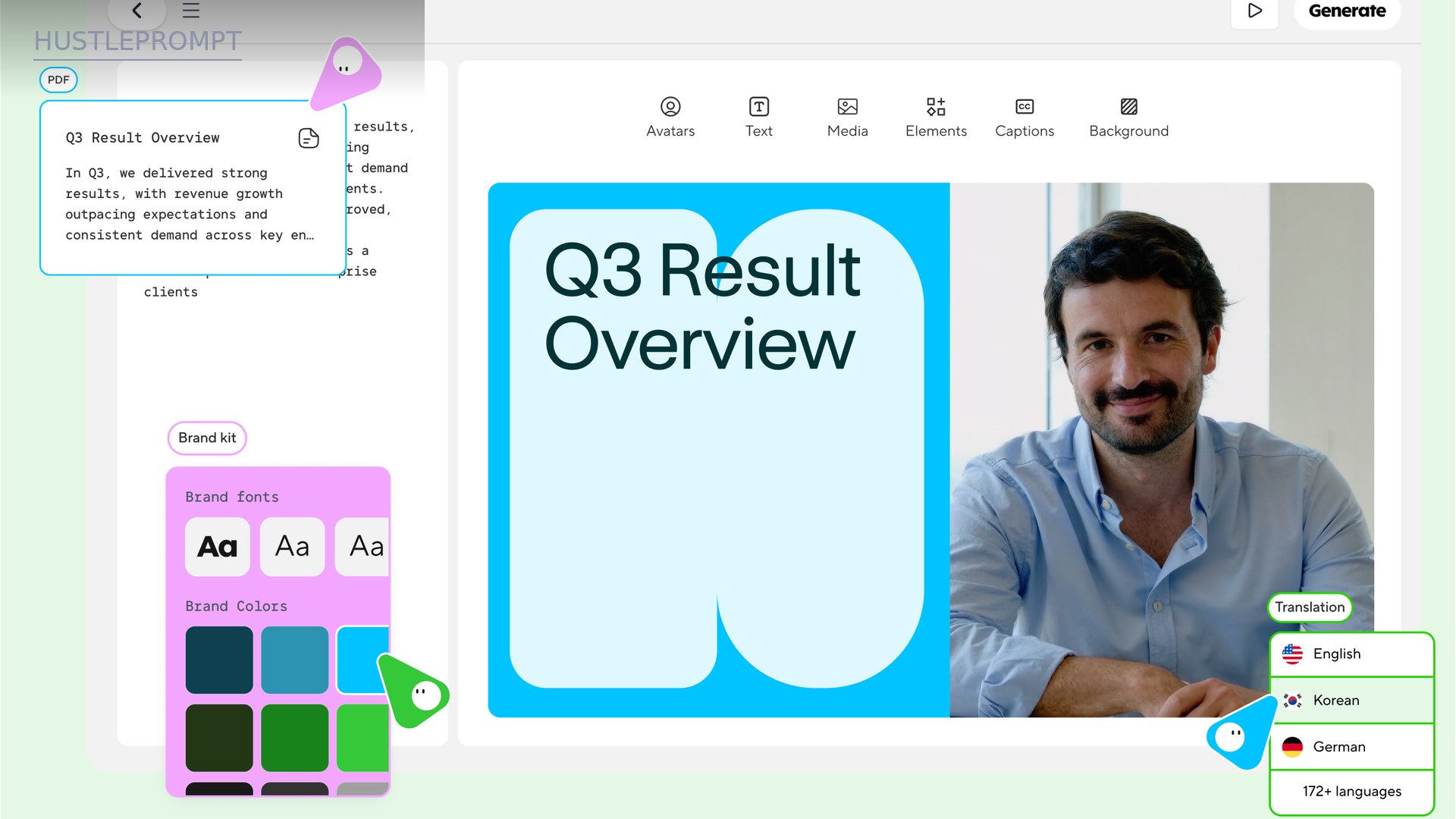Viewport: 1456px width, 819px height.
Task: Open the Elements tool
Action: (x=936, y=118)
